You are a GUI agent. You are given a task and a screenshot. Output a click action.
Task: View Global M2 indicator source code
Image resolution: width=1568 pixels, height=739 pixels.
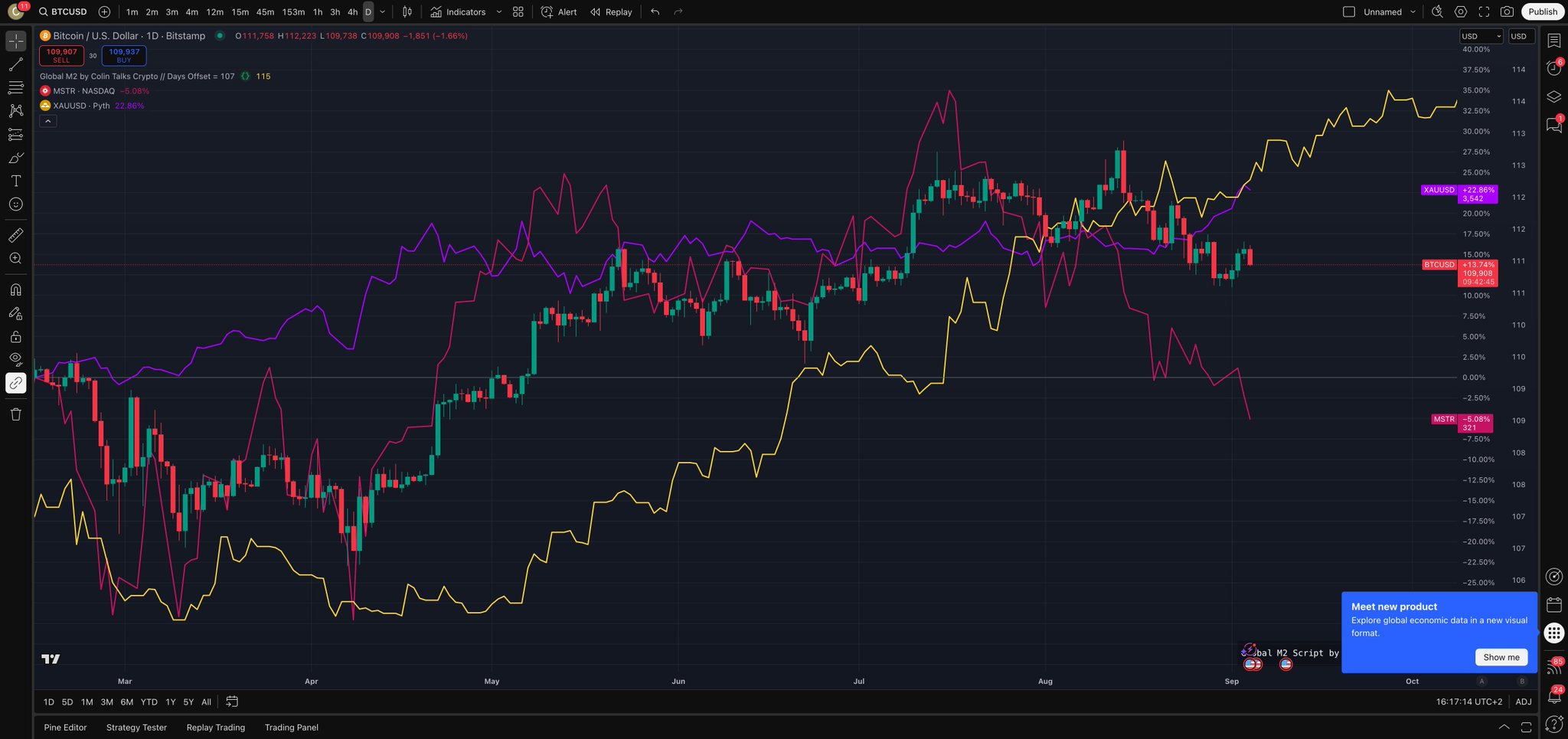coord(246,77)
